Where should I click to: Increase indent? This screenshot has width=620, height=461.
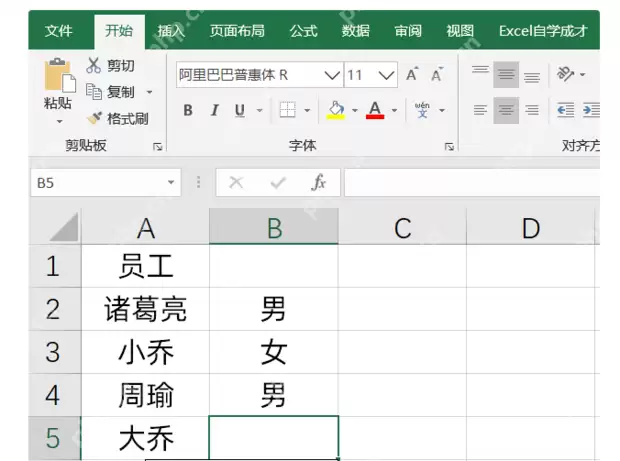591,110
